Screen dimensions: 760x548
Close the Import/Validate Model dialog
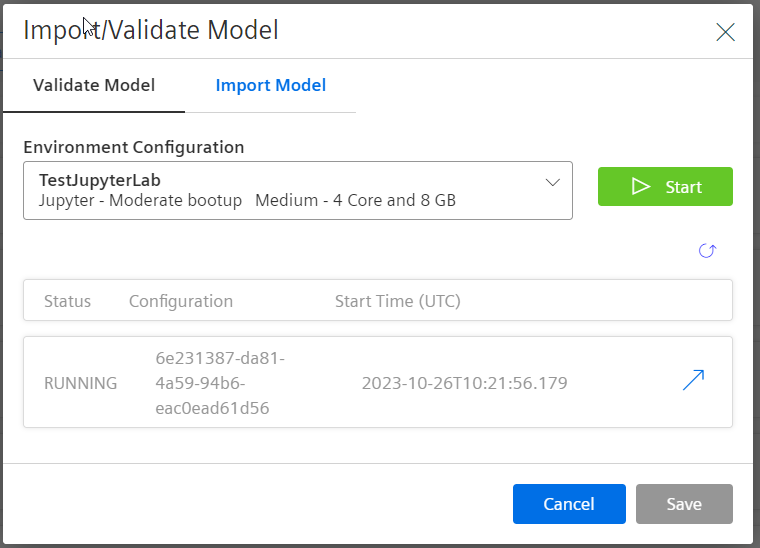[x=725, y=32]
